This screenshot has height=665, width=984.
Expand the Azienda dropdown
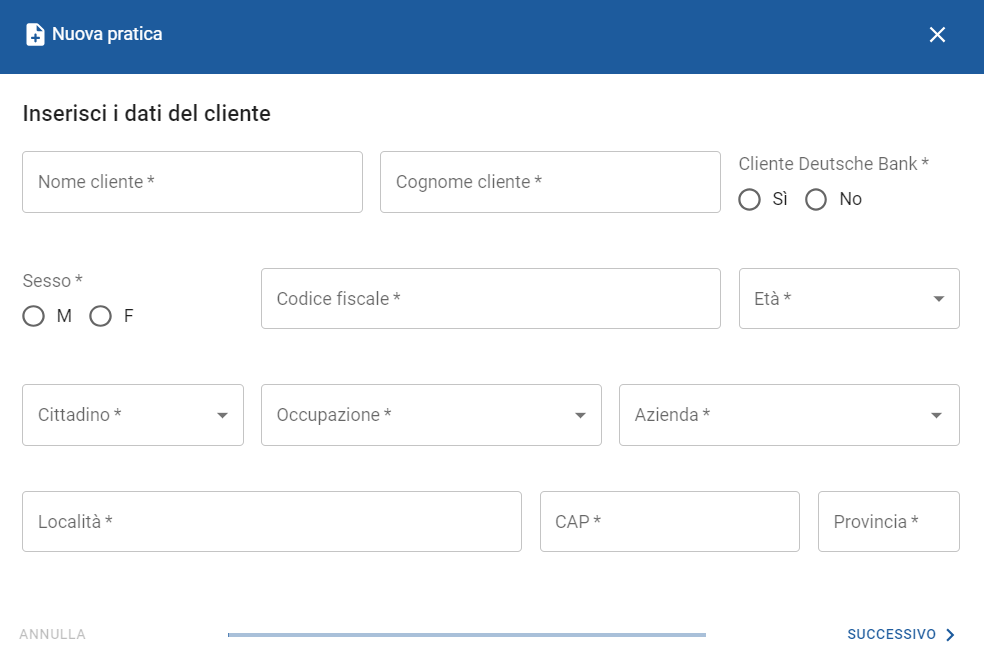[788, 415]
